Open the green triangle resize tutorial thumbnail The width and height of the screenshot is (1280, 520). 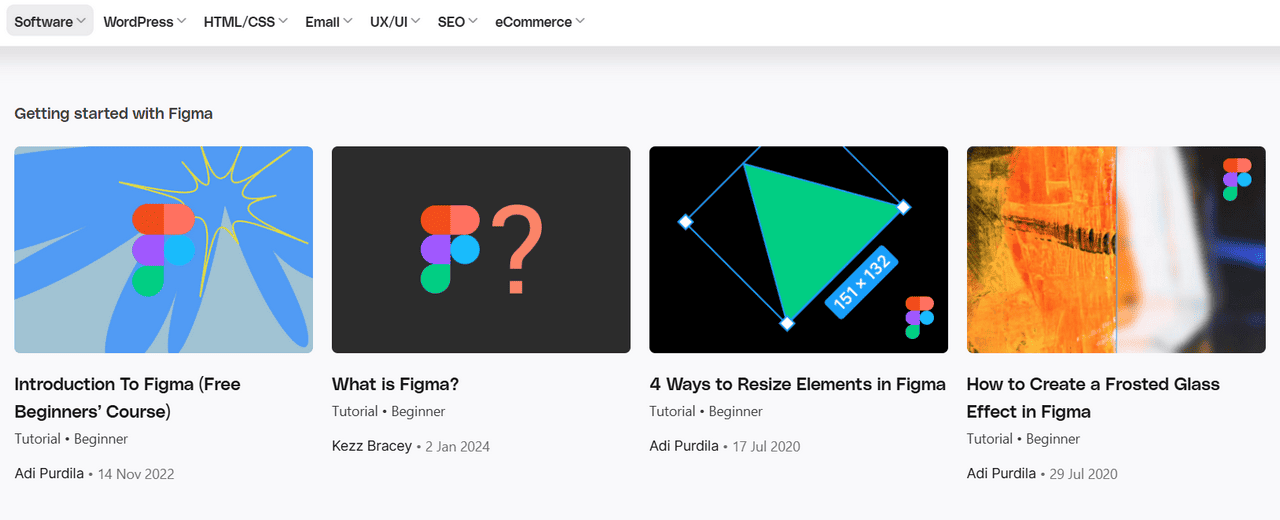pos(798,250)
